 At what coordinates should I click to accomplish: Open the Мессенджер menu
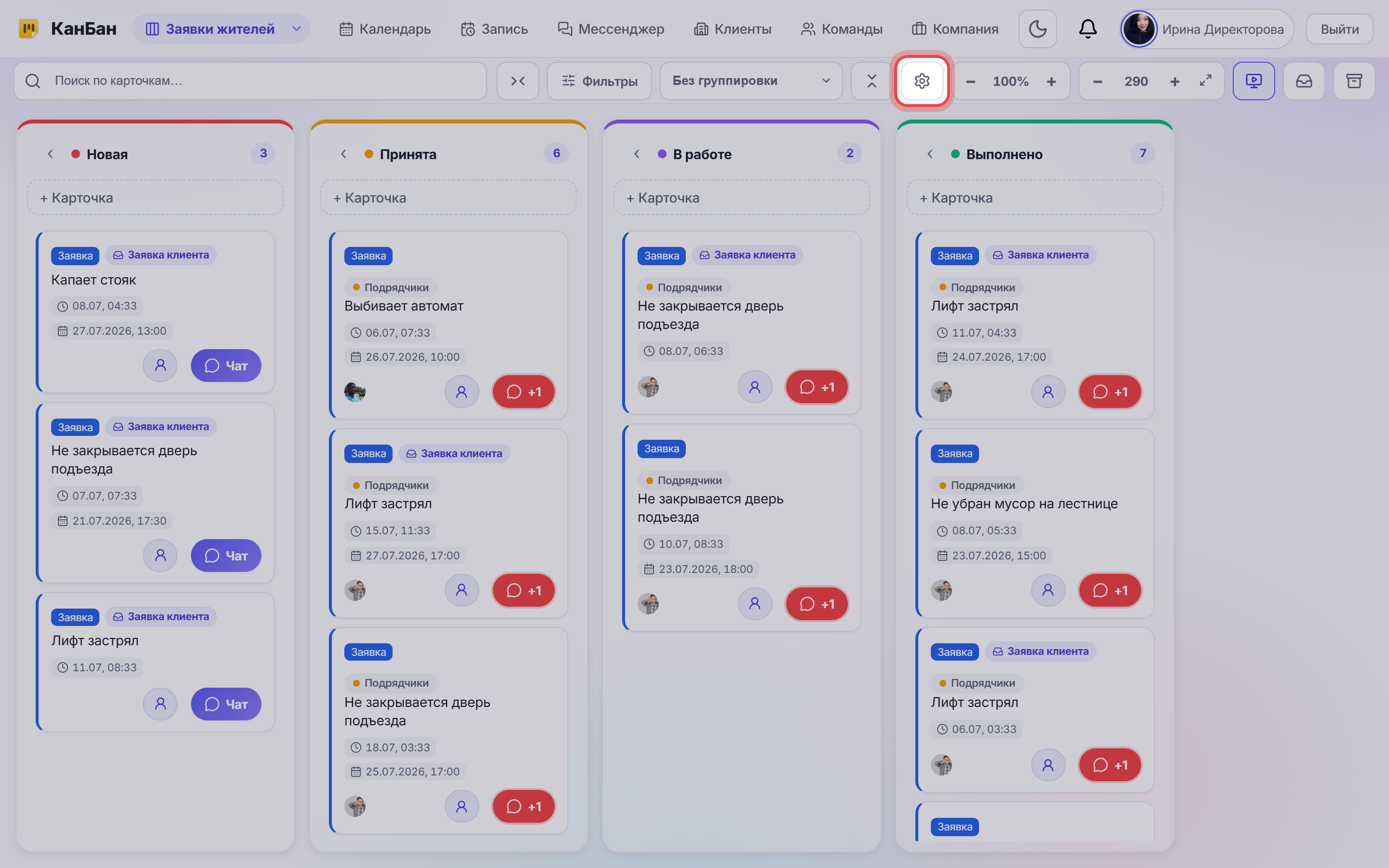(611, 29)
